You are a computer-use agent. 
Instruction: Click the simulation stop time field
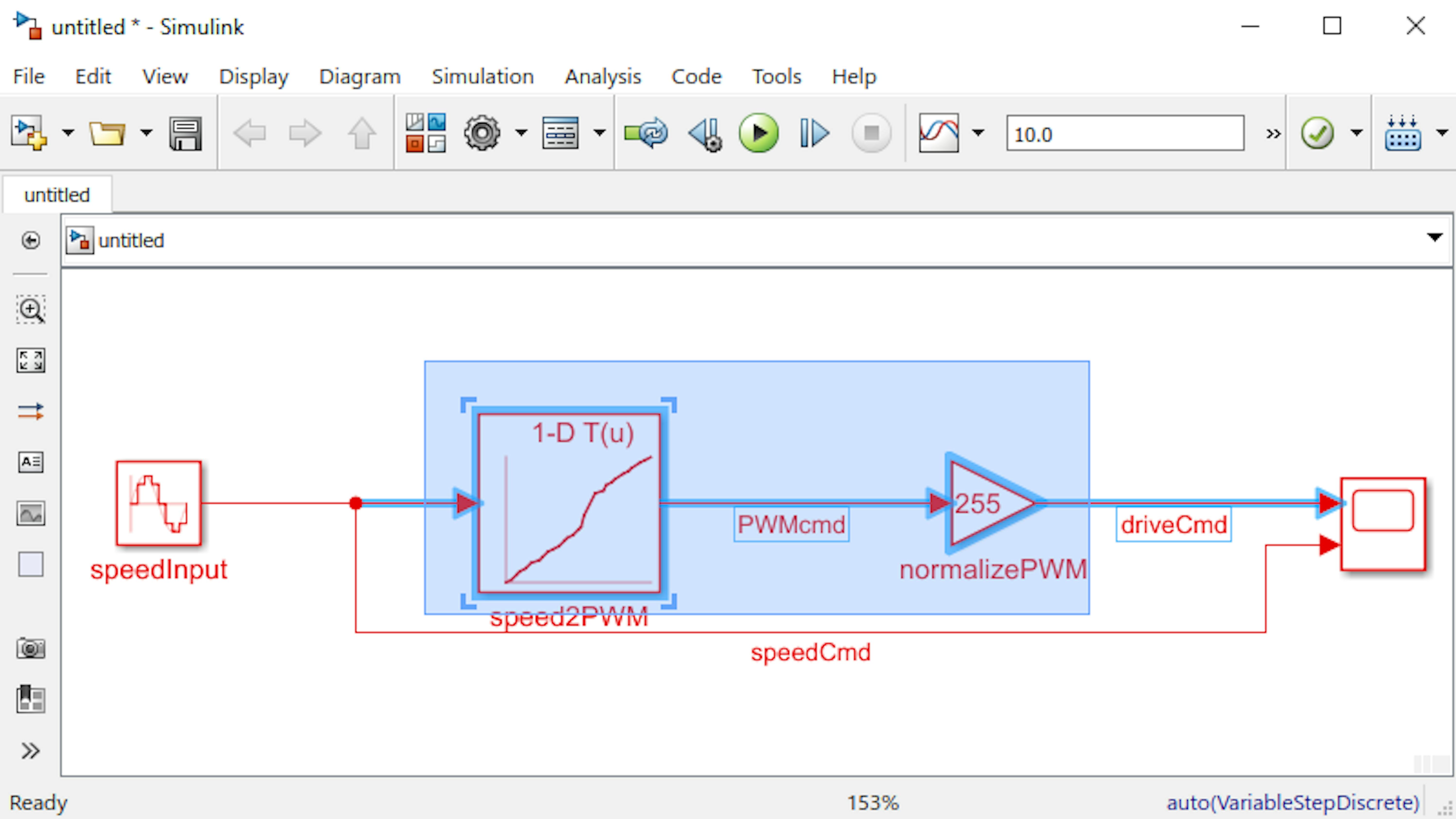[x=1125, y=133]
